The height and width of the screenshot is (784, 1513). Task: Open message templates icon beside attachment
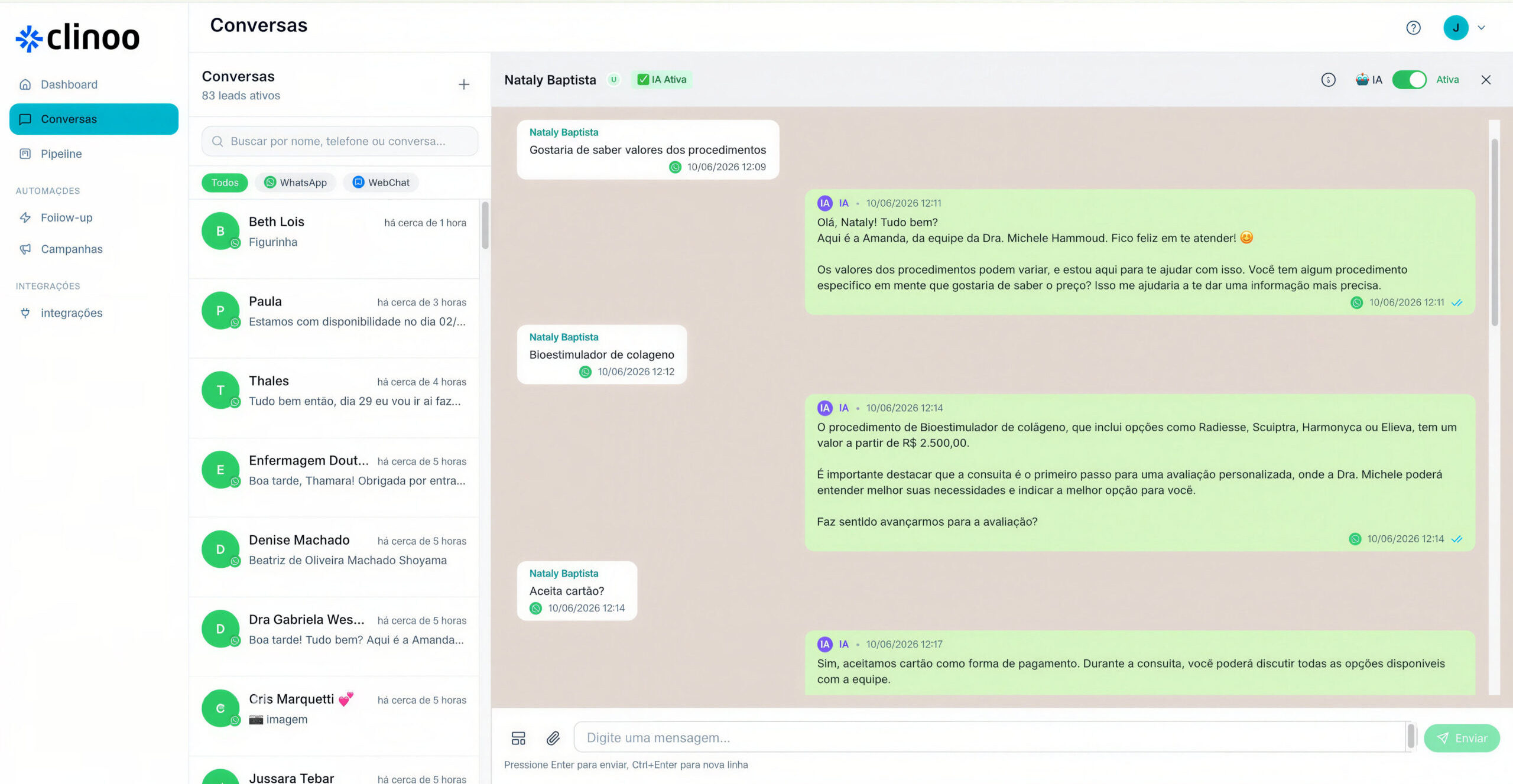(x=518, y=738)
